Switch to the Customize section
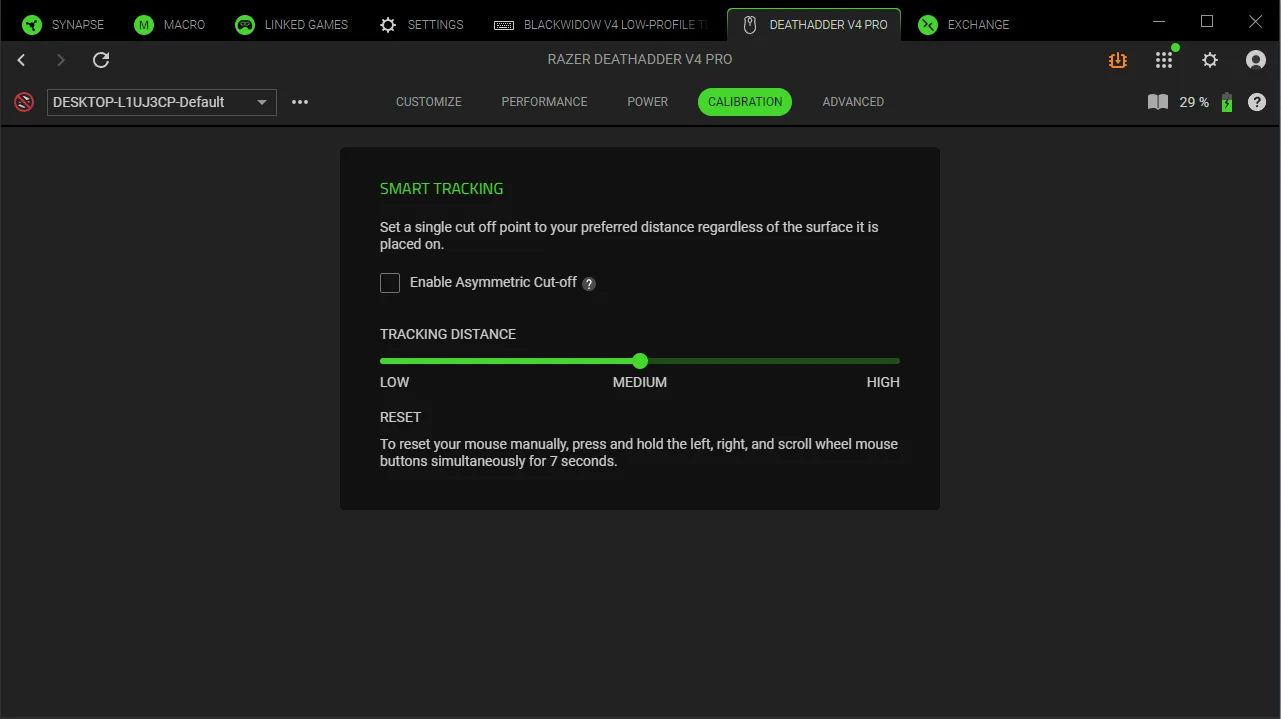This screenshot has width=1281, height=719. (429, 102)
